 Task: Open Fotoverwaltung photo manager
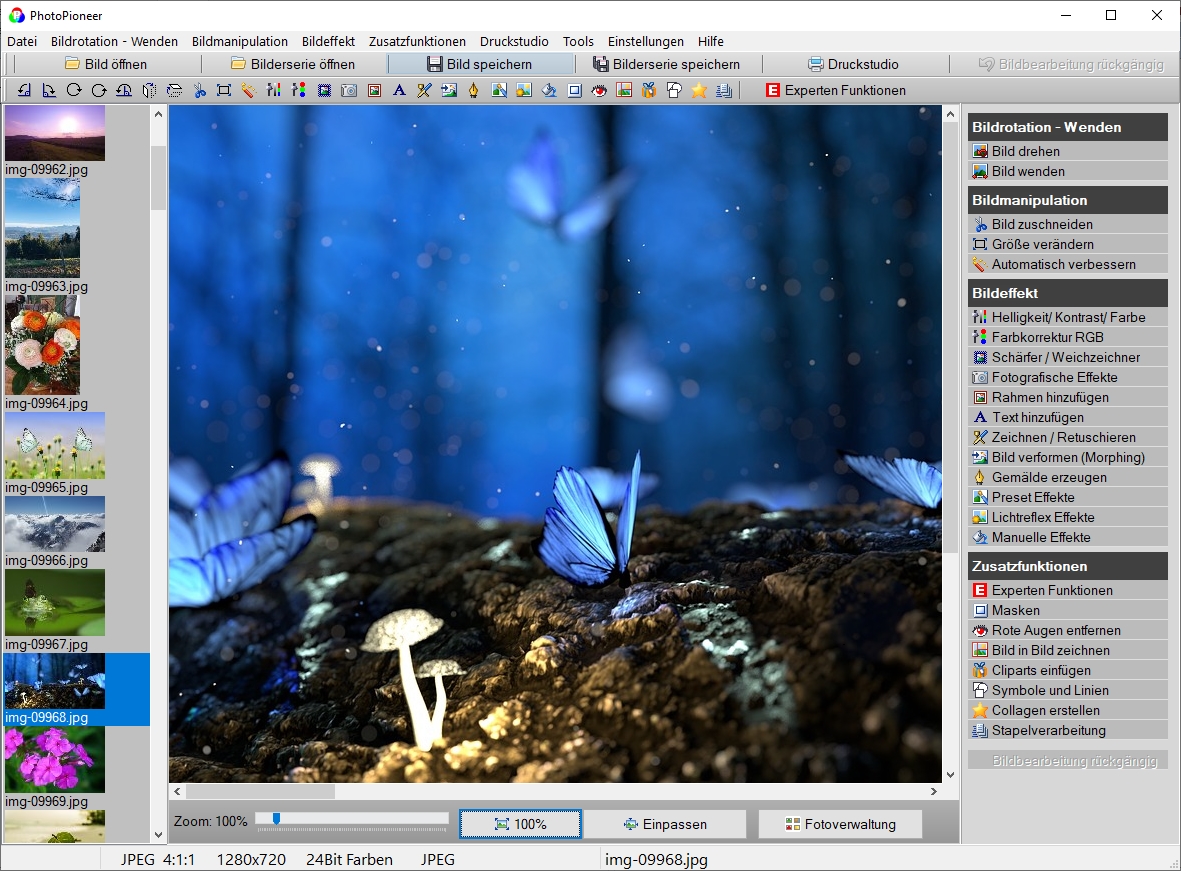click(x=840, y=824)
